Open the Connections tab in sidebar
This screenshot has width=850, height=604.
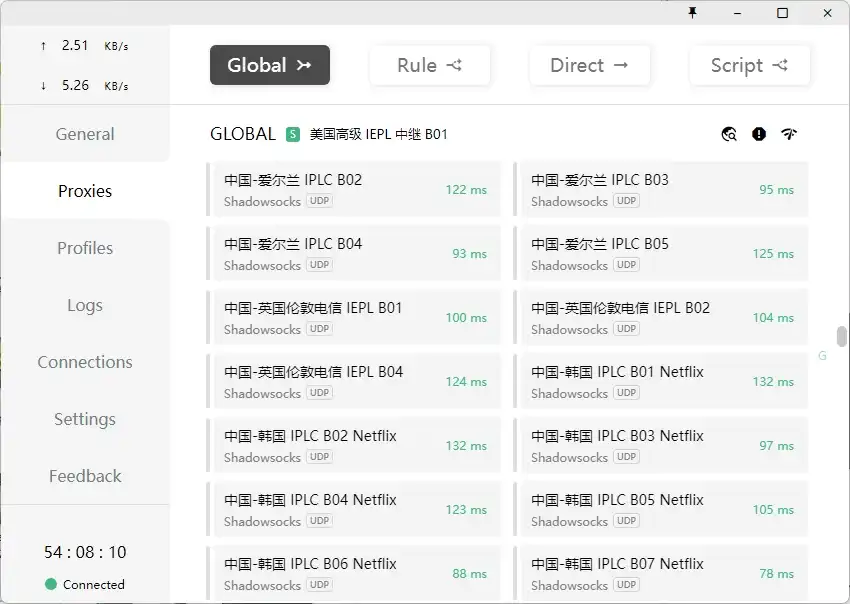(85, 362)
